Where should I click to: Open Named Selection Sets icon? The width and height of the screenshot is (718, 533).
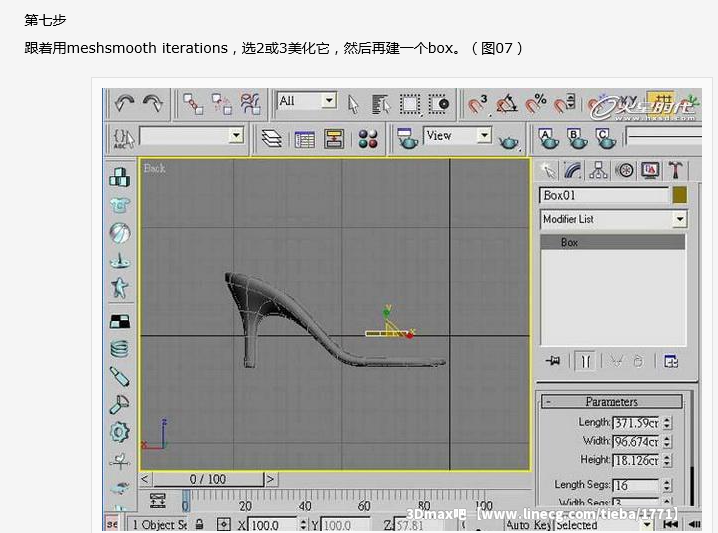point(124,138)
